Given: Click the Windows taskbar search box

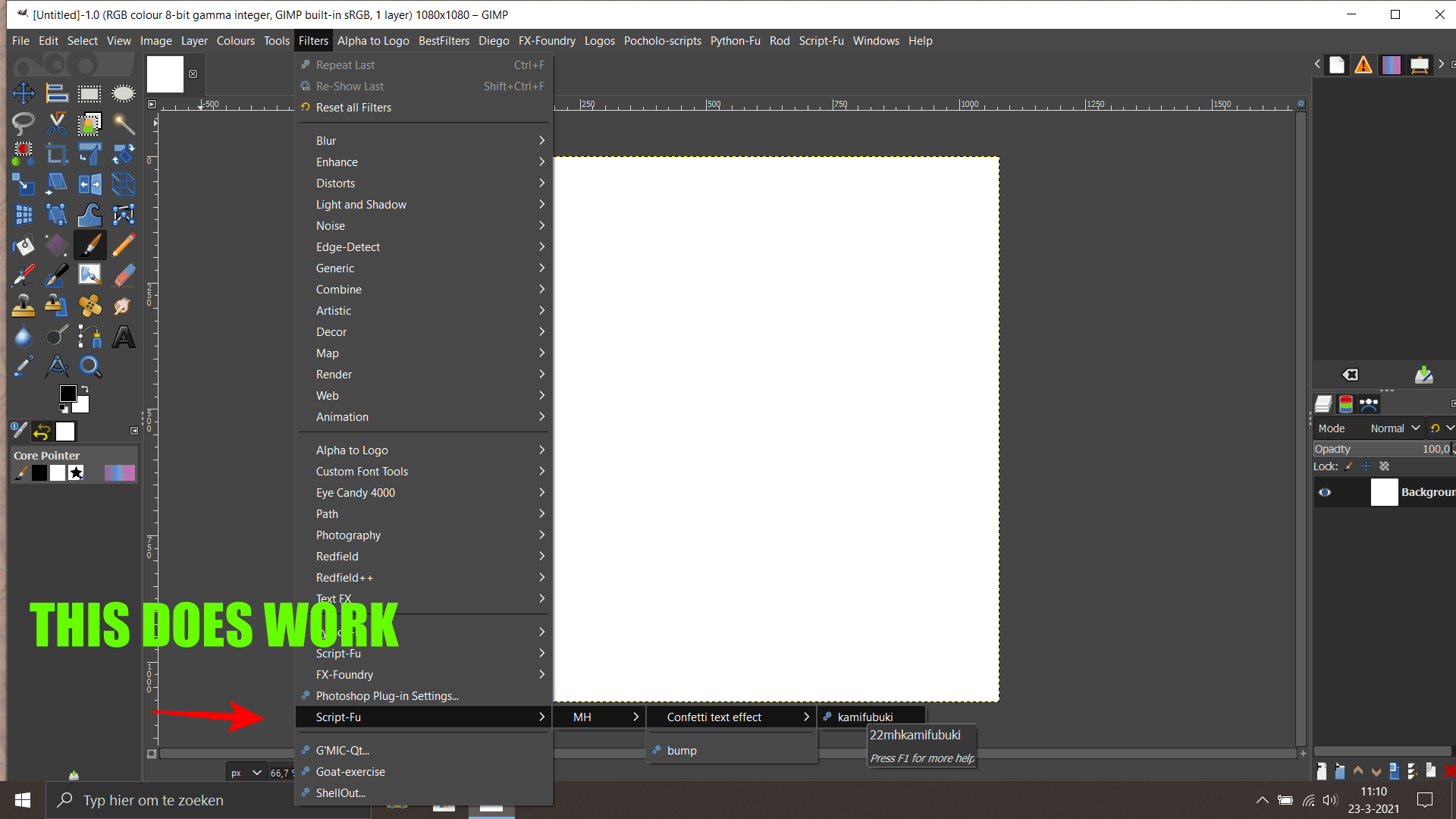Looking at the screenshot, I should tap(209, 800).
